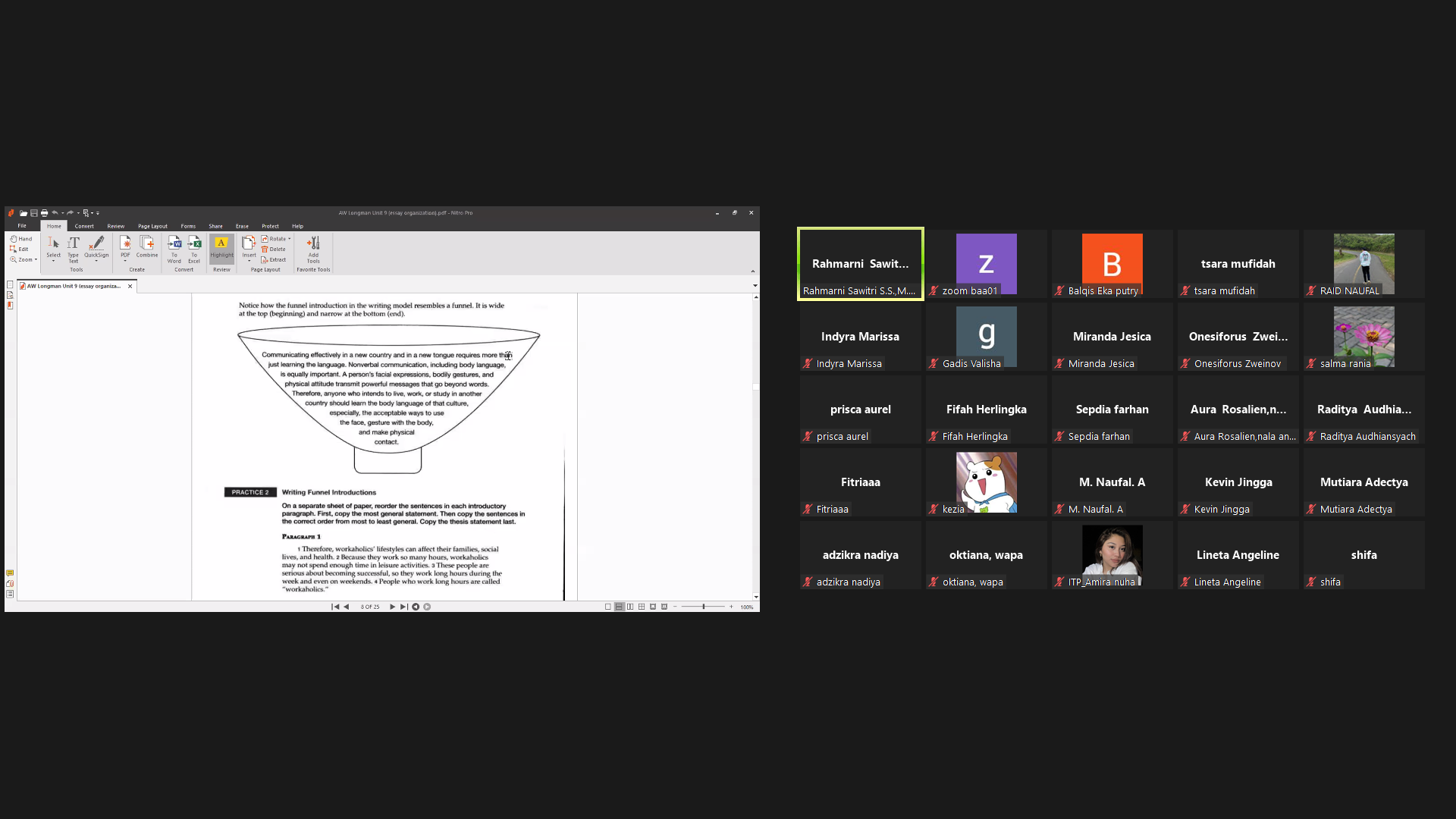This screenshot has width=1456, height=819.
Task: Switch to the Review ribbon tab
Action: [116, 226]
